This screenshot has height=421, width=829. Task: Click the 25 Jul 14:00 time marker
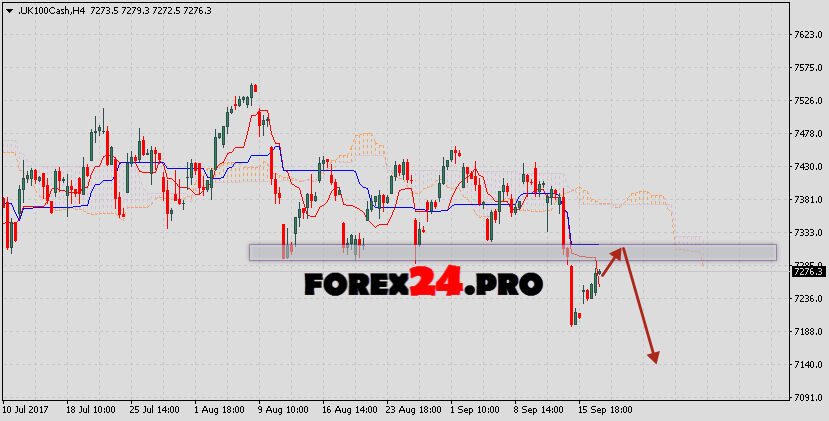155,411
